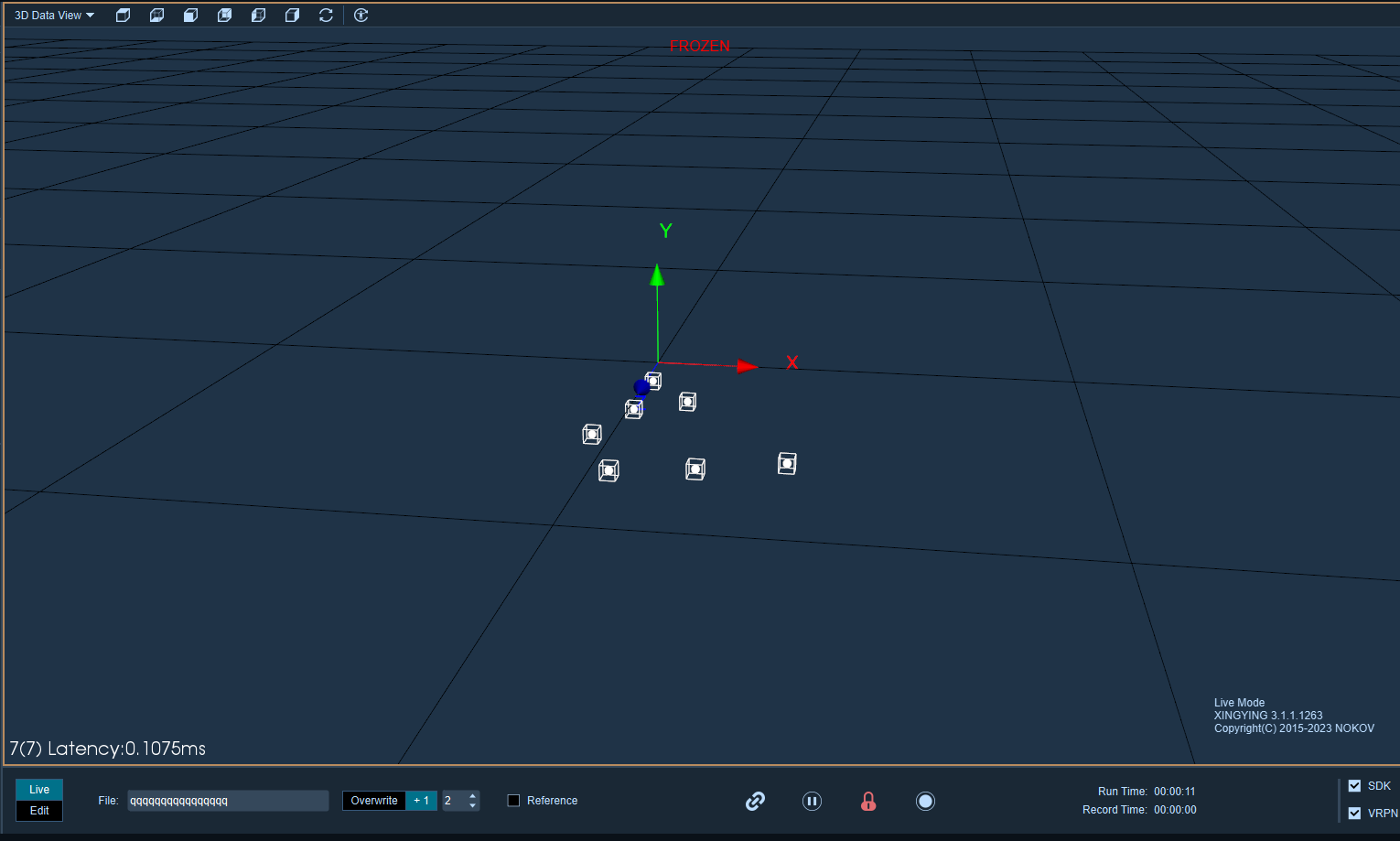
Task: Switch to the Edit mode tab
Action: click(39, 811)
